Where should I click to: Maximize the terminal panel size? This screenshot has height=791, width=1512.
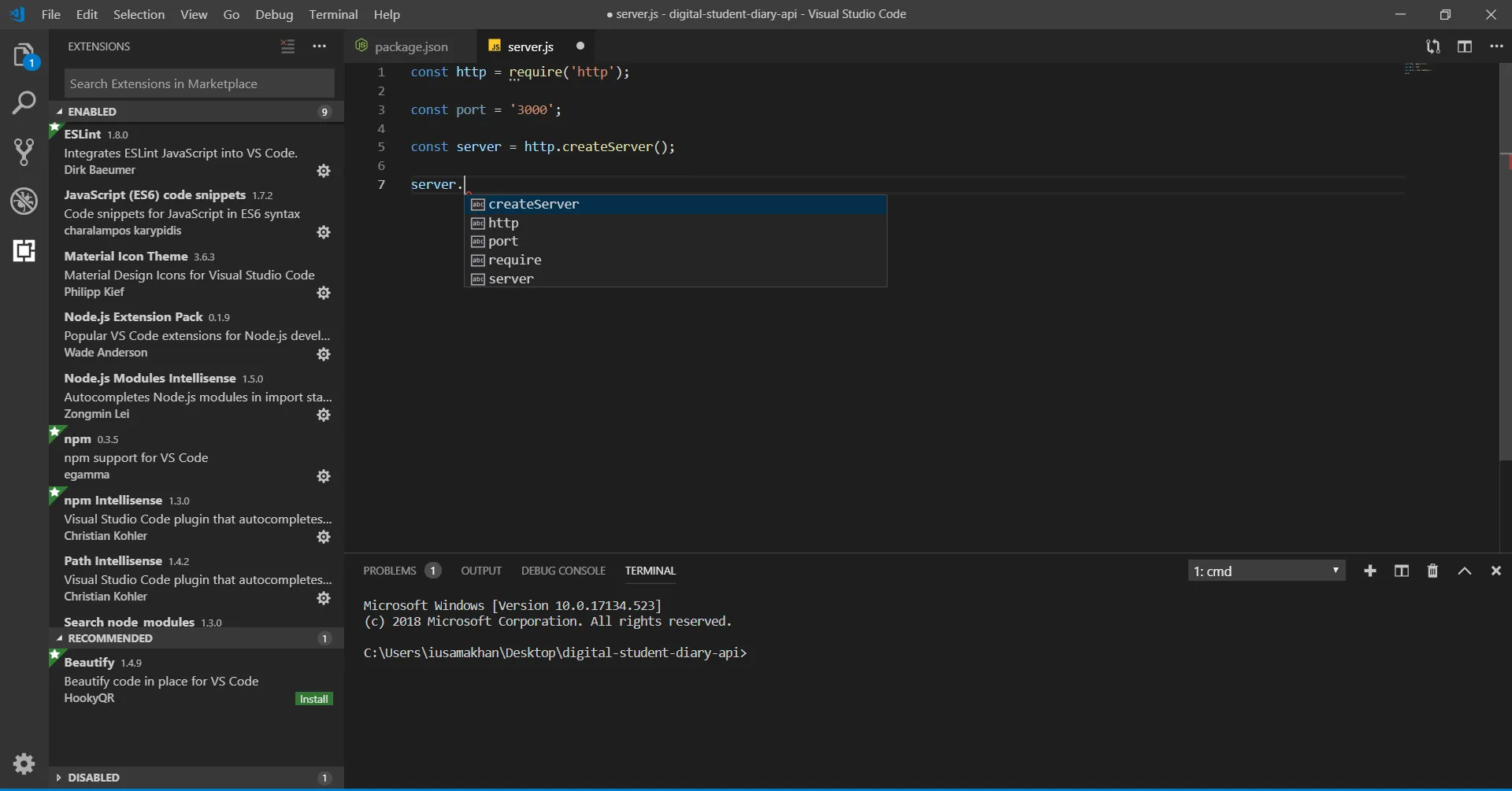click(x=1464, y=571)
